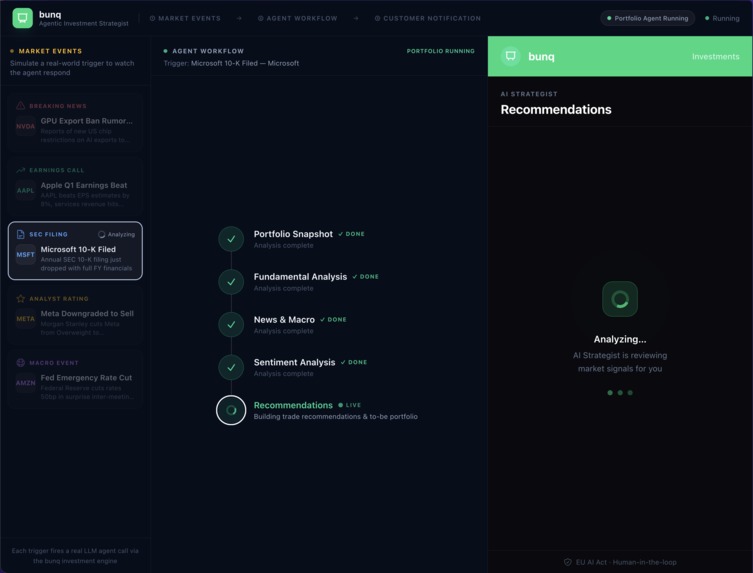The width and height of the screenshot is (753, 573).
Task: Click the EU AI Act shield icon
Action: click(568, 562)
